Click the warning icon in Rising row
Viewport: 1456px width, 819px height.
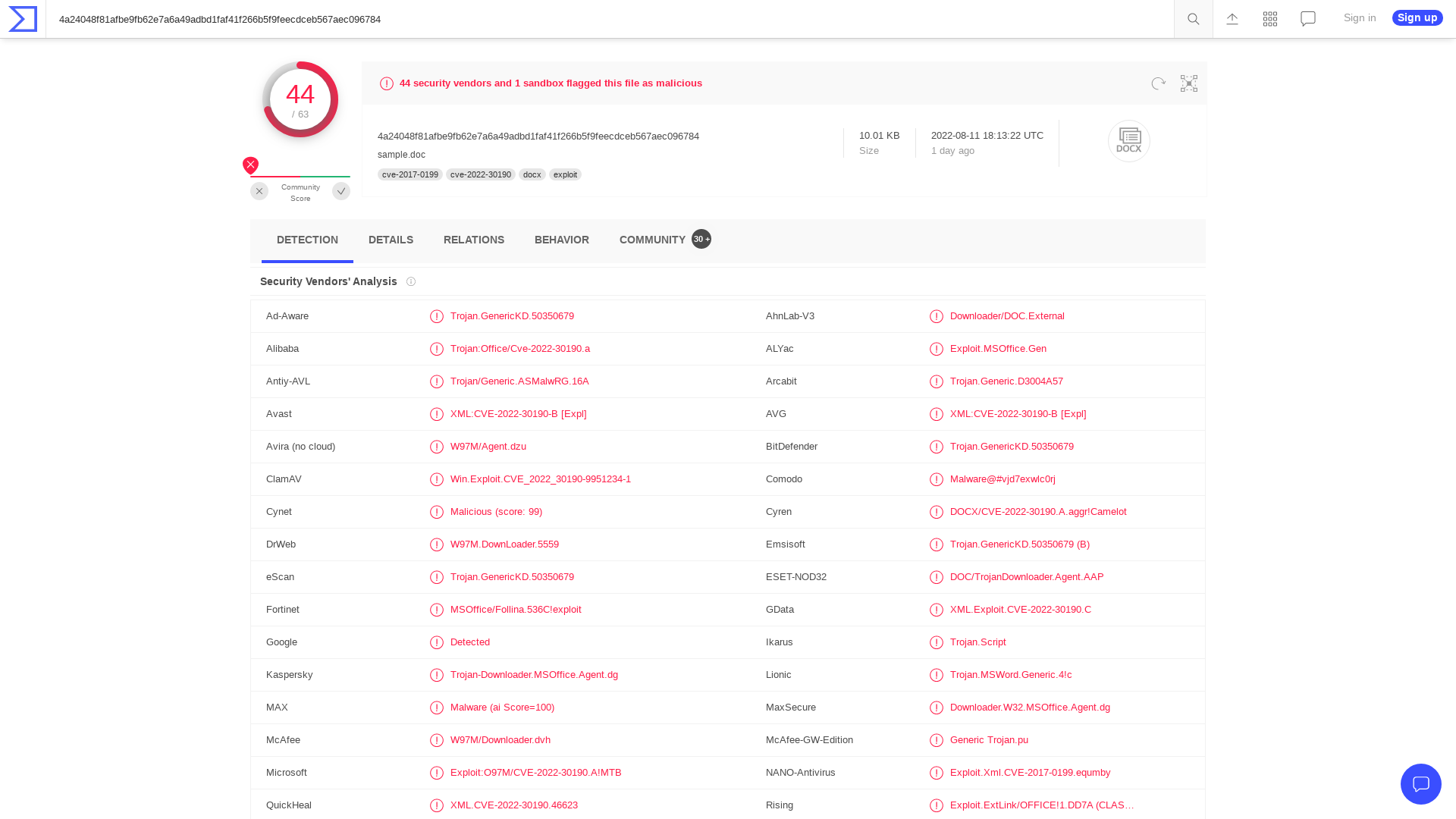(937, 805)
